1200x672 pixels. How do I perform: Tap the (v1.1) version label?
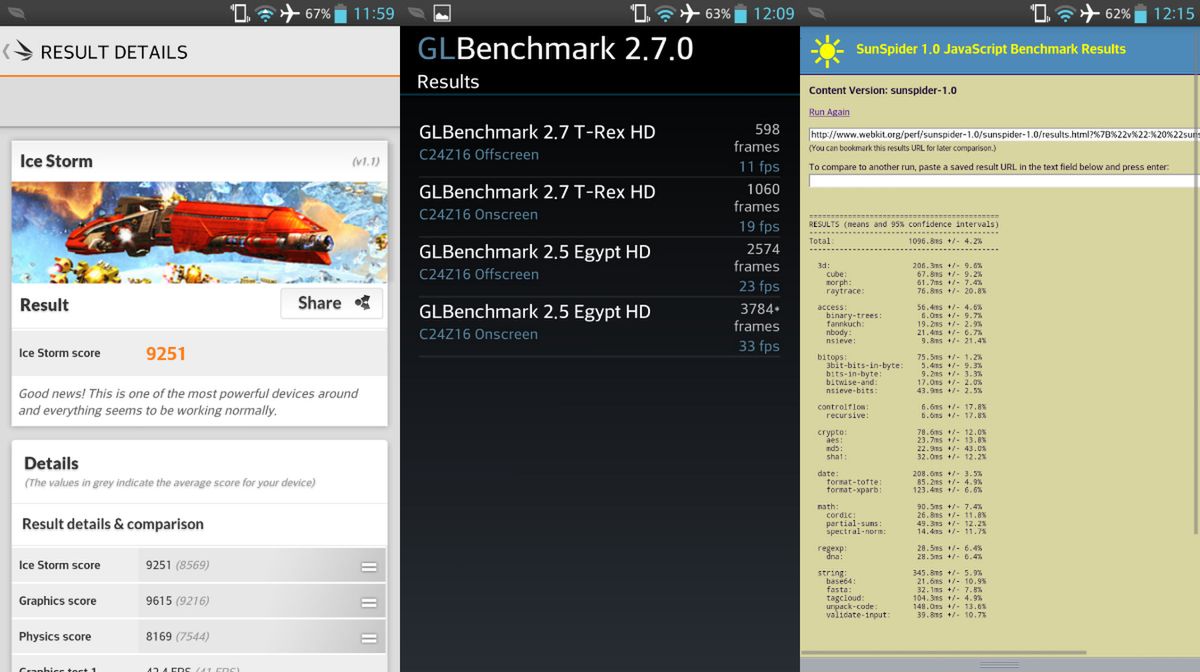click(365, 161)
